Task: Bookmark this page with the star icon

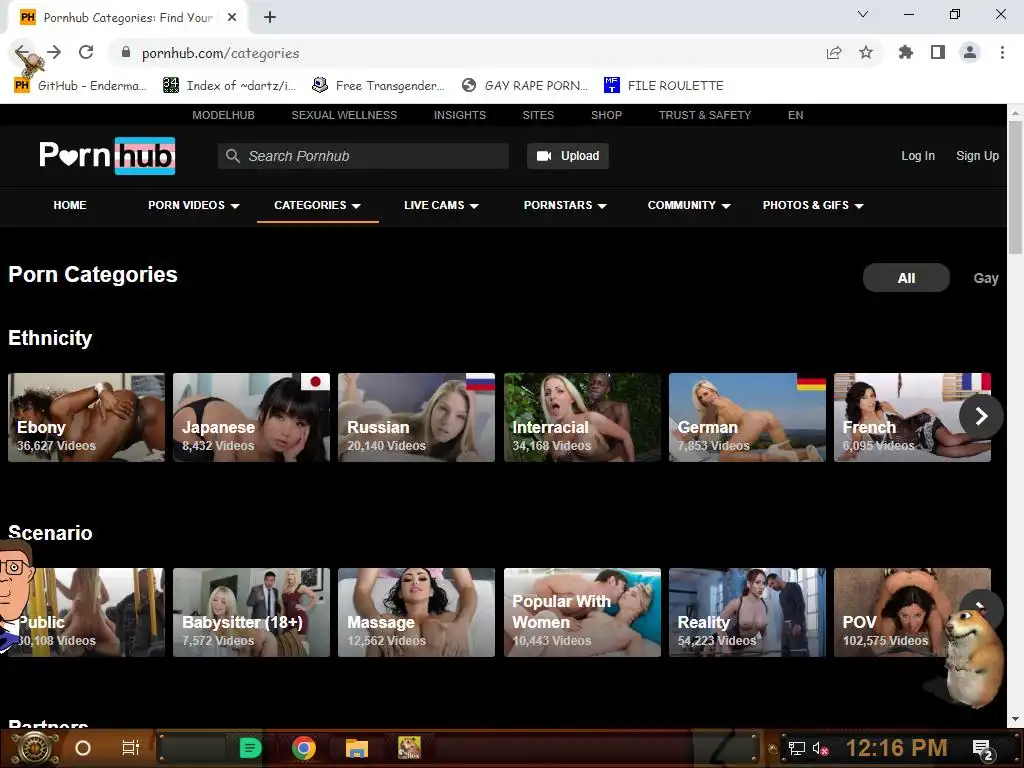Action: point(866,52)
